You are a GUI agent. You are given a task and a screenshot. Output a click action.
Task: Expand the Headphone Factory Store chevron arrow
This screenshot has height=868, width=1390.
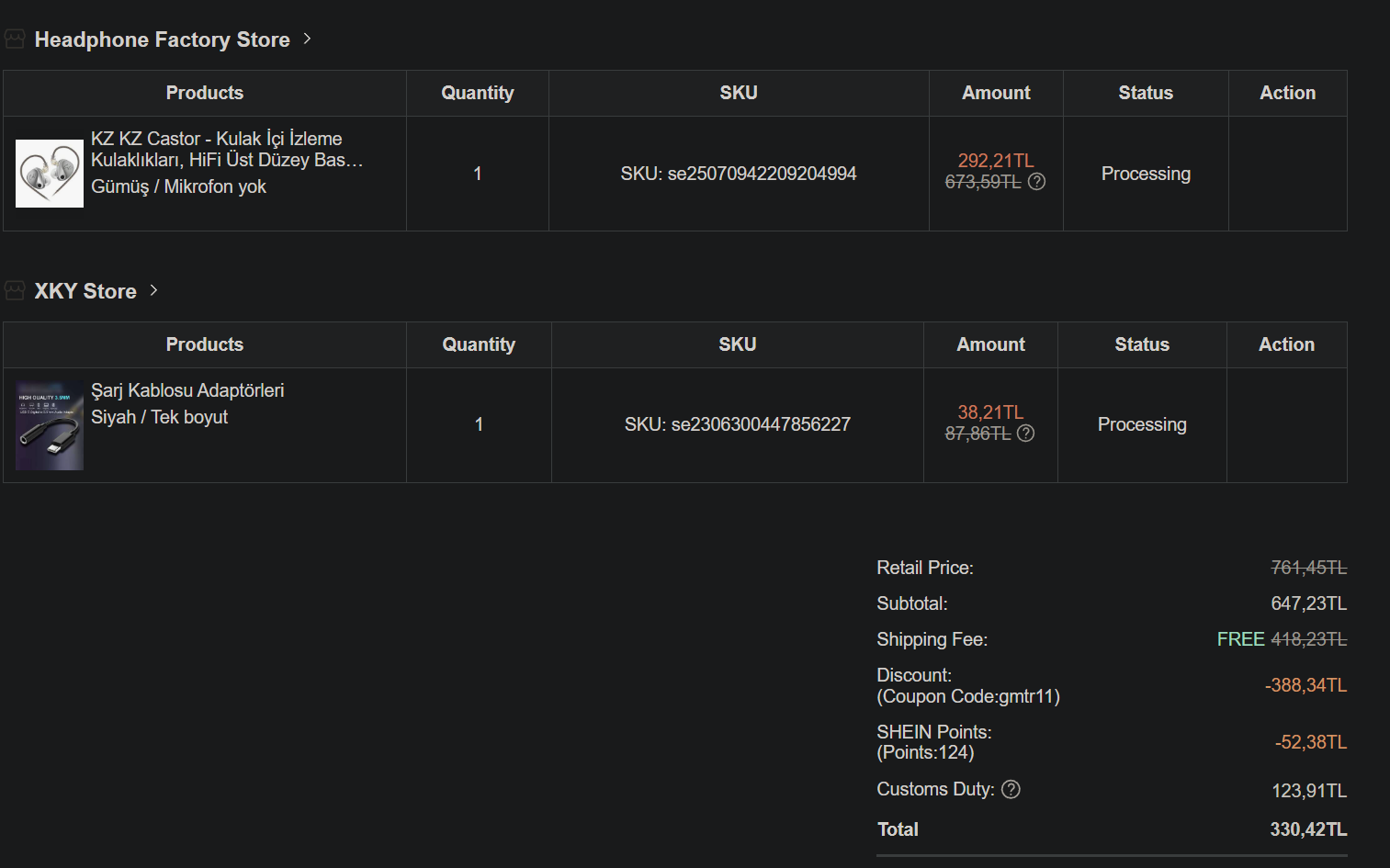[308, 39]
